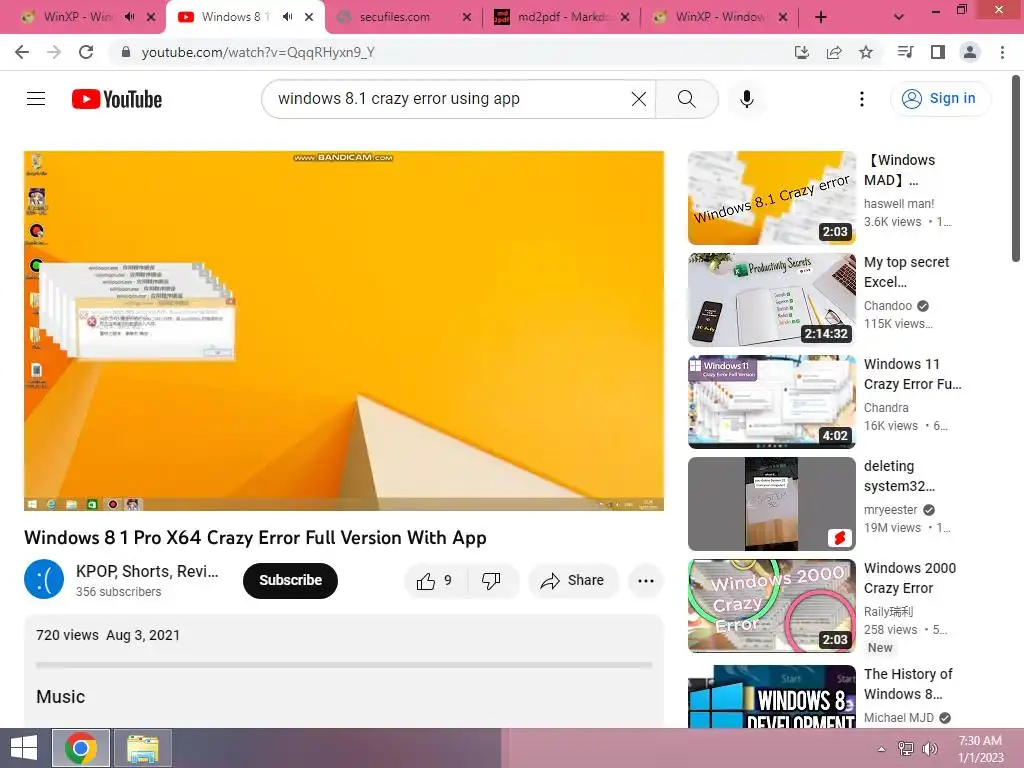Open the media controls icon in Chrome toolbar
This screenshot has width=1024, height=768.
pyautogui.click(x=905, y=52)
